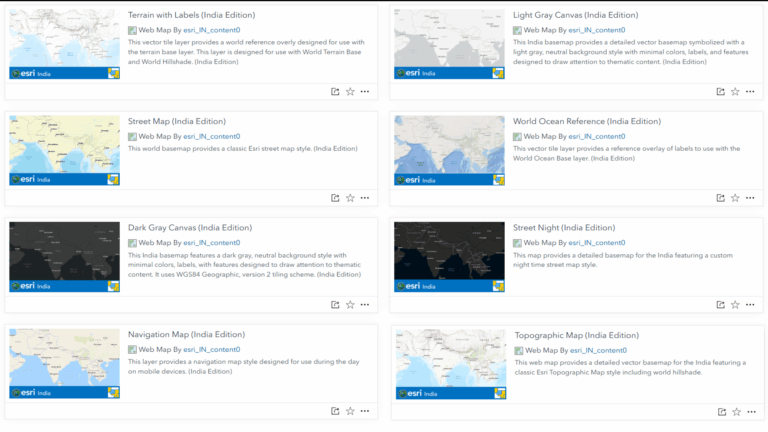
Task: Open the Dark Gray Canvas thumbnail
Action: point(64,257)
